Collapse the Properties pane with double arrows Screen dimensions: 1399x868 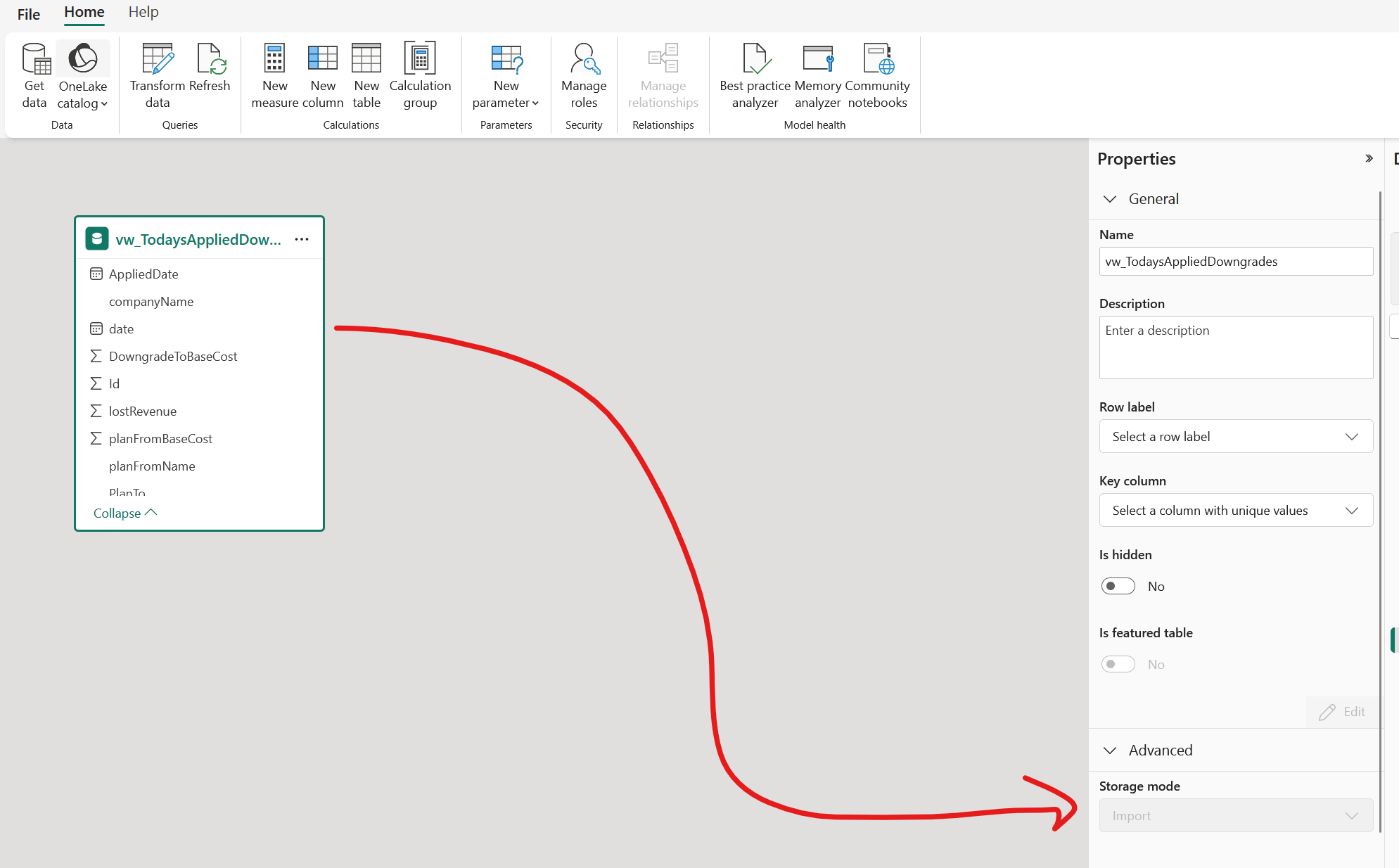tap(1369, 158)
